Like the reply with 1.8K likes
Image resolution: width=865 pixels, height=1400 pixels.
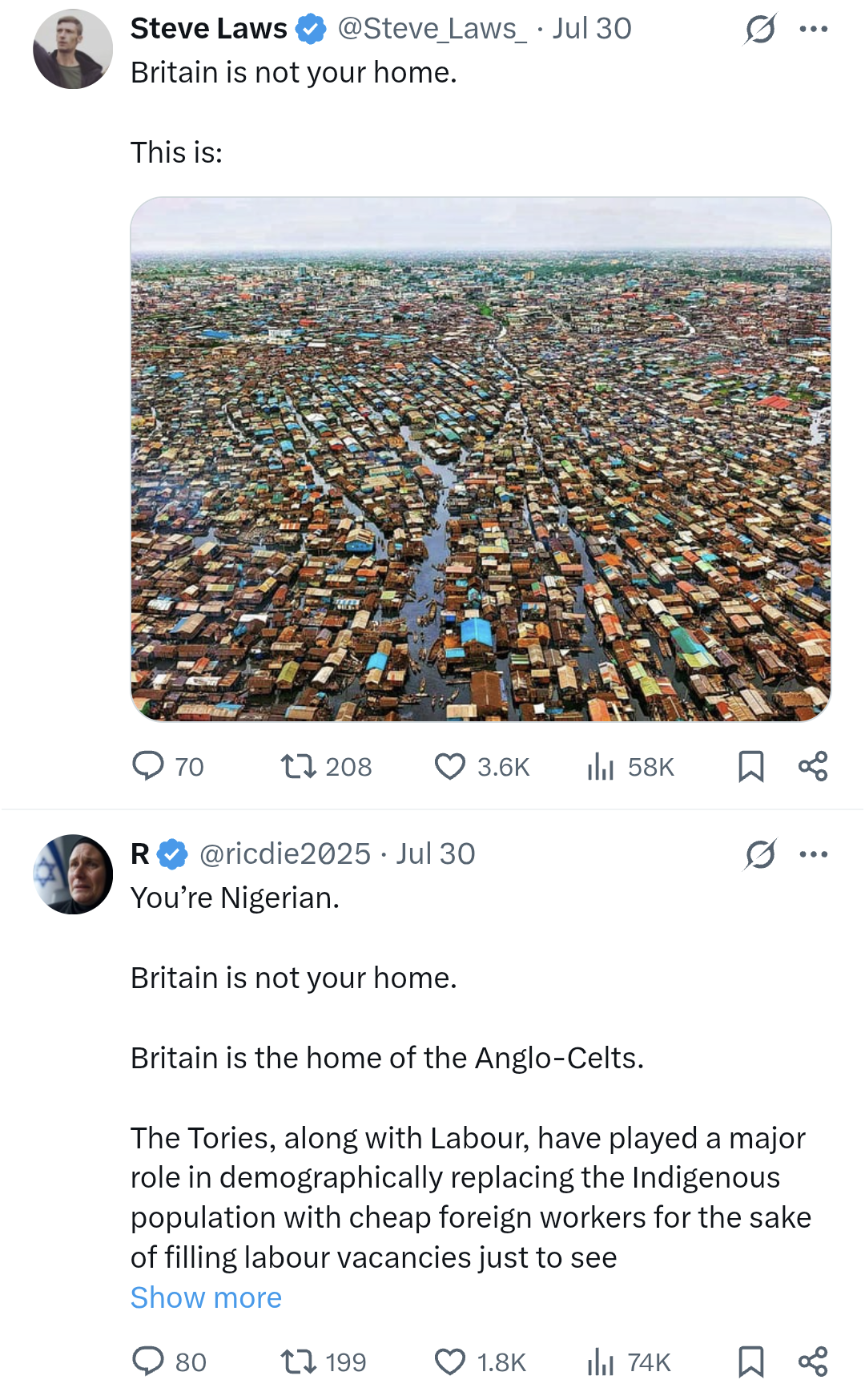point(480,1362)
